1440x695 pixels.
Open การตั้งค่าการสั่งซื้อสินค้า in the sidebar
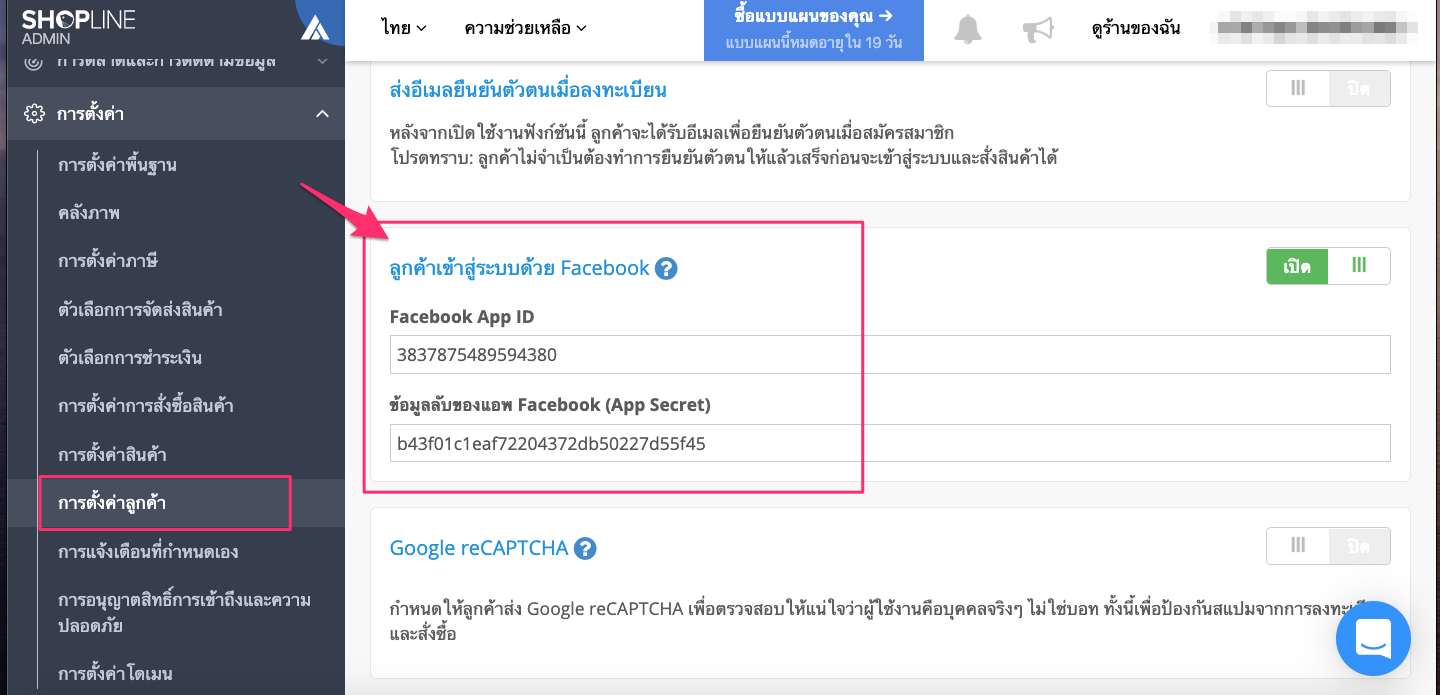click(146, 406)
